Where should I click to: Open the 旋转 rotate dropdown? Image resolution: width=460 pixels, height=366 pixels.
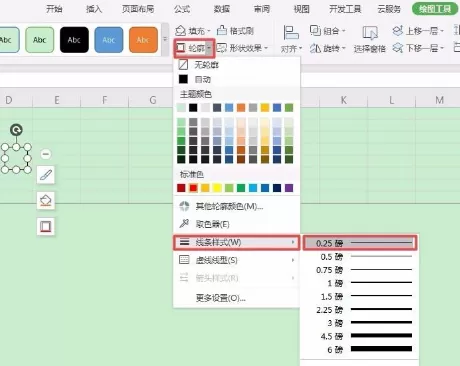[x=327, y=48]
